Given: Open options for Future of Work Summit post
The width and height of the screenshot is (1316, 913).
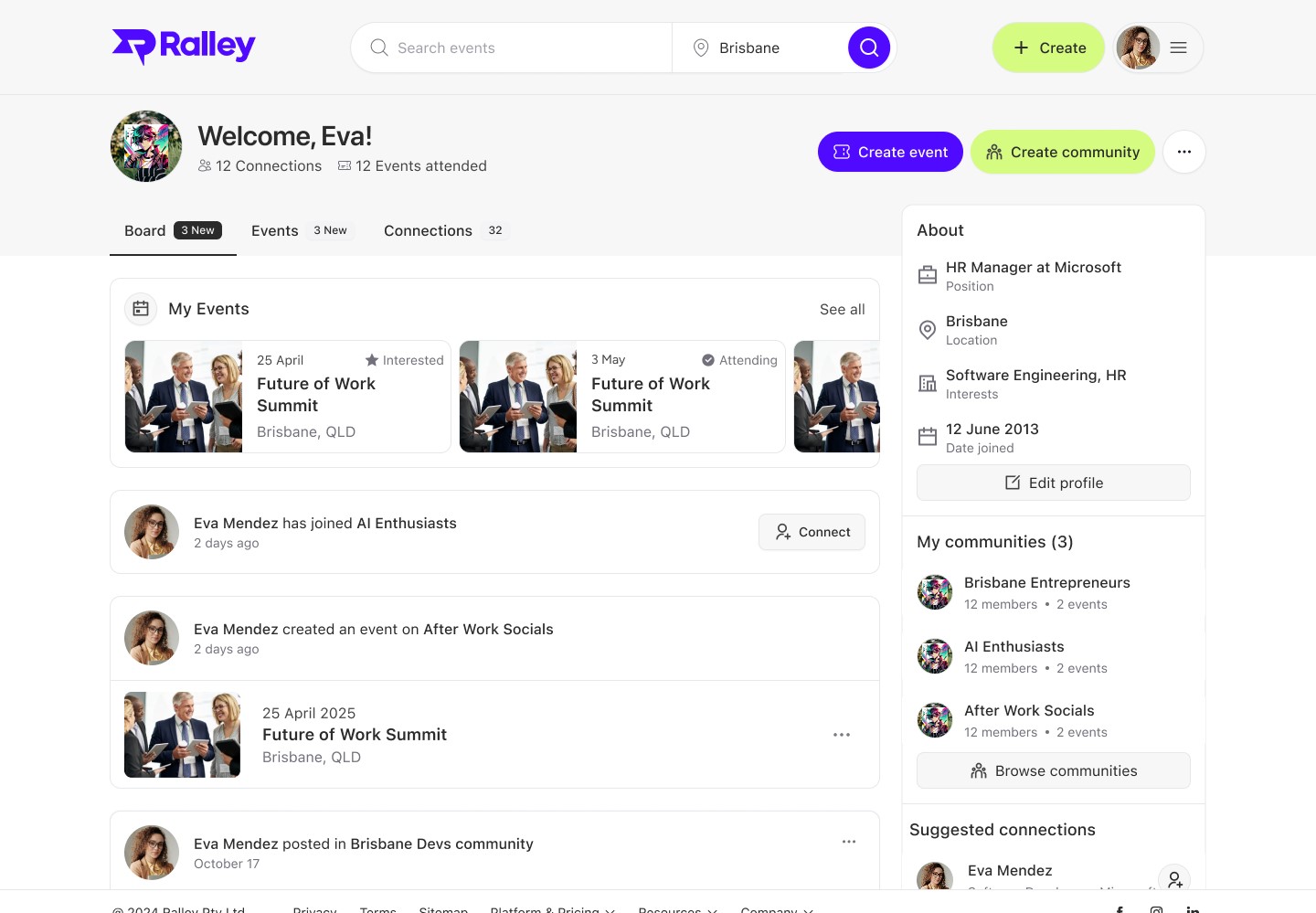Looking at the screenshot, I should 842,735.
